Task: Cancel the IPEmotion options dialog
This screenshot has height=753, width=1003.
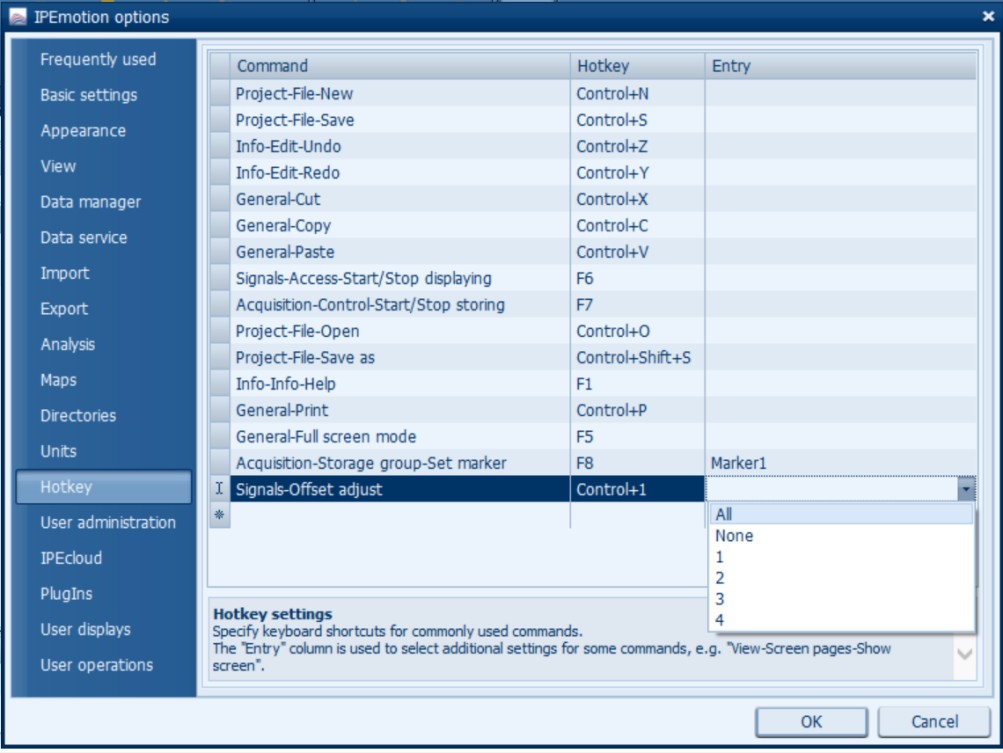Action: point(934,722)
